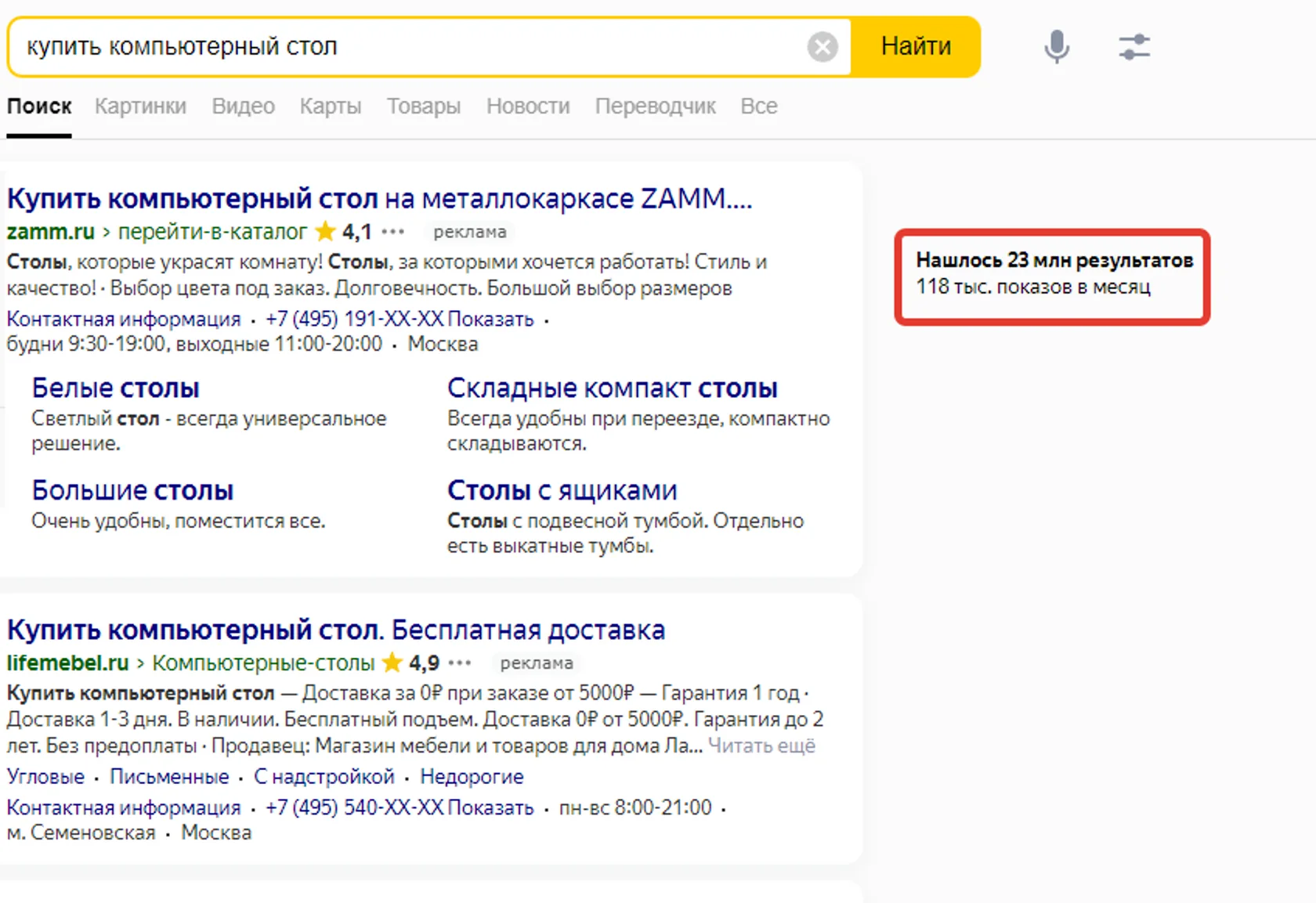
Task: Activate voice search microphone icon
Action: click(1056, 46)
